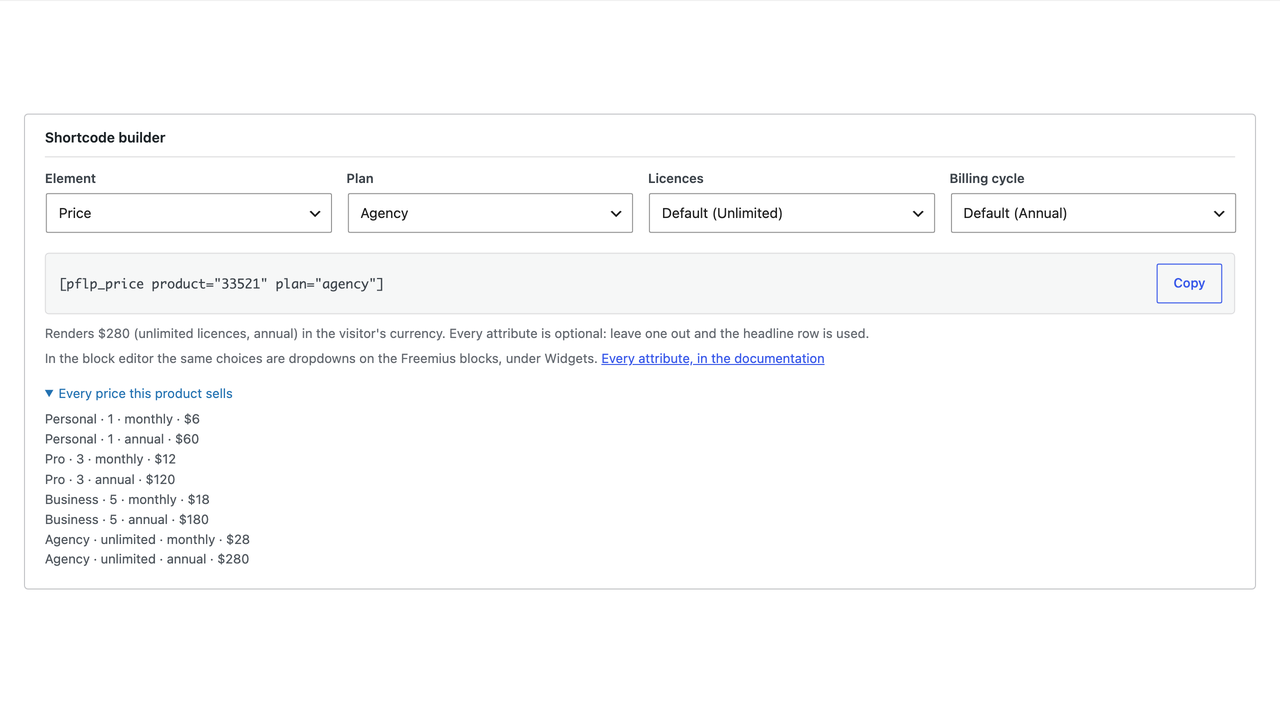
Task: Select the 'Agency · unlimited · annual · $280' row
Action: 147,559
